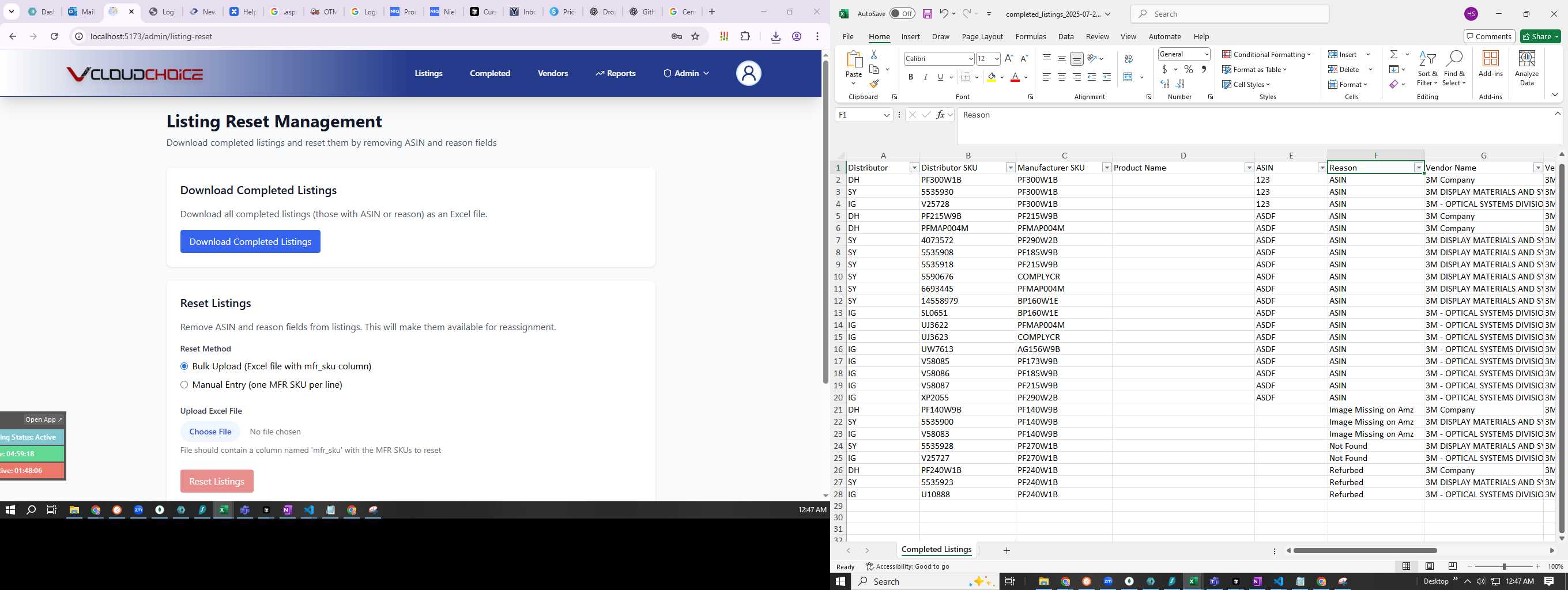Open the browser Extensions puzzle icon

[x=745, y=36]
